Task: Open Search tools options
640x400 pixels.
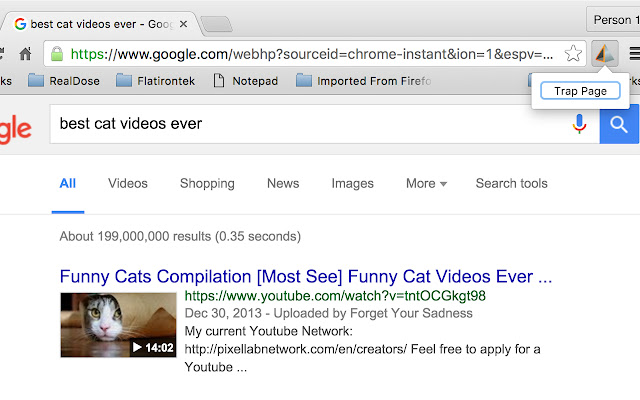Action: click(x=511, y=183)
